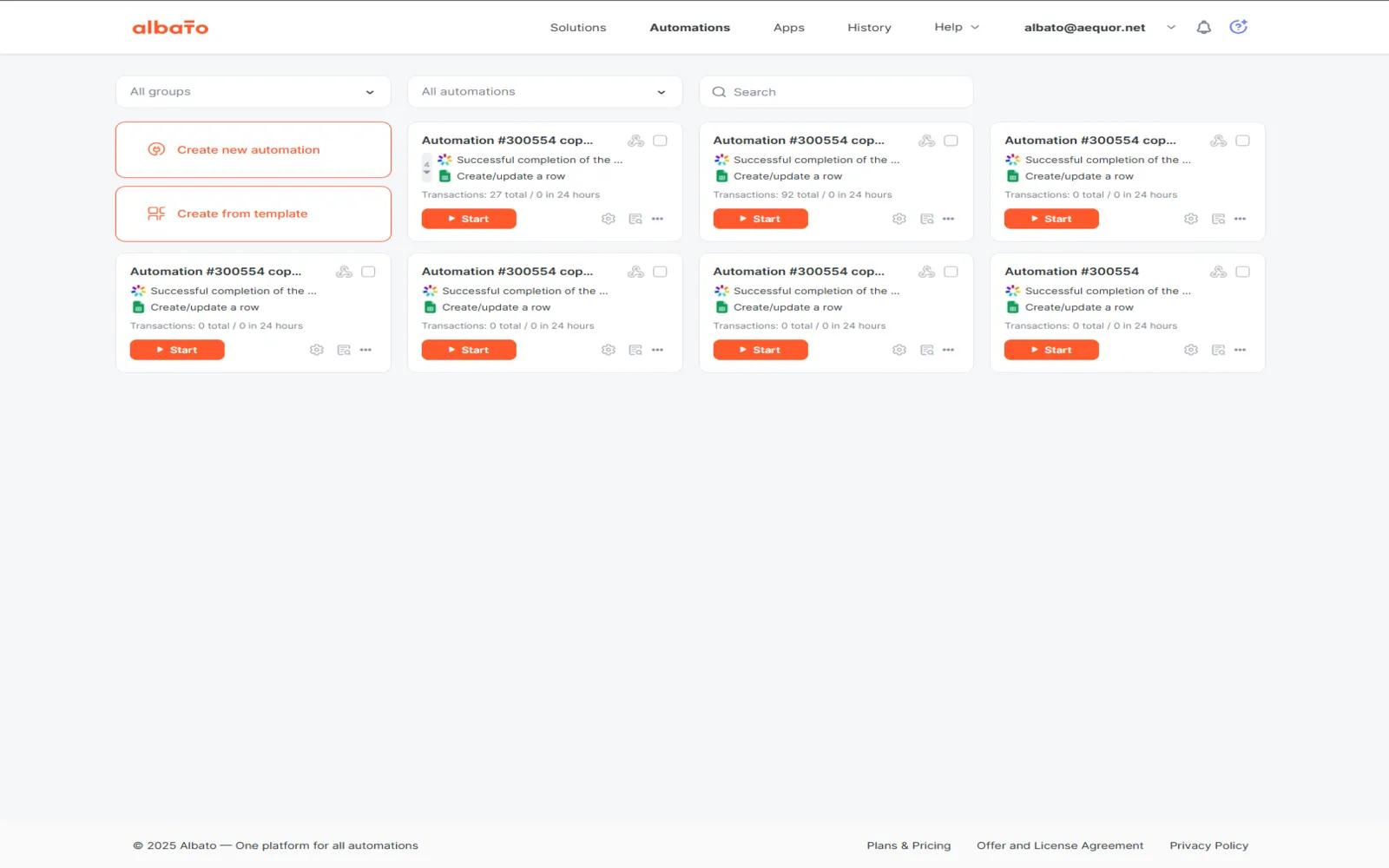Expand the All groups dropdown
The height and width of the screenshot is (868, 1389).
253,92
